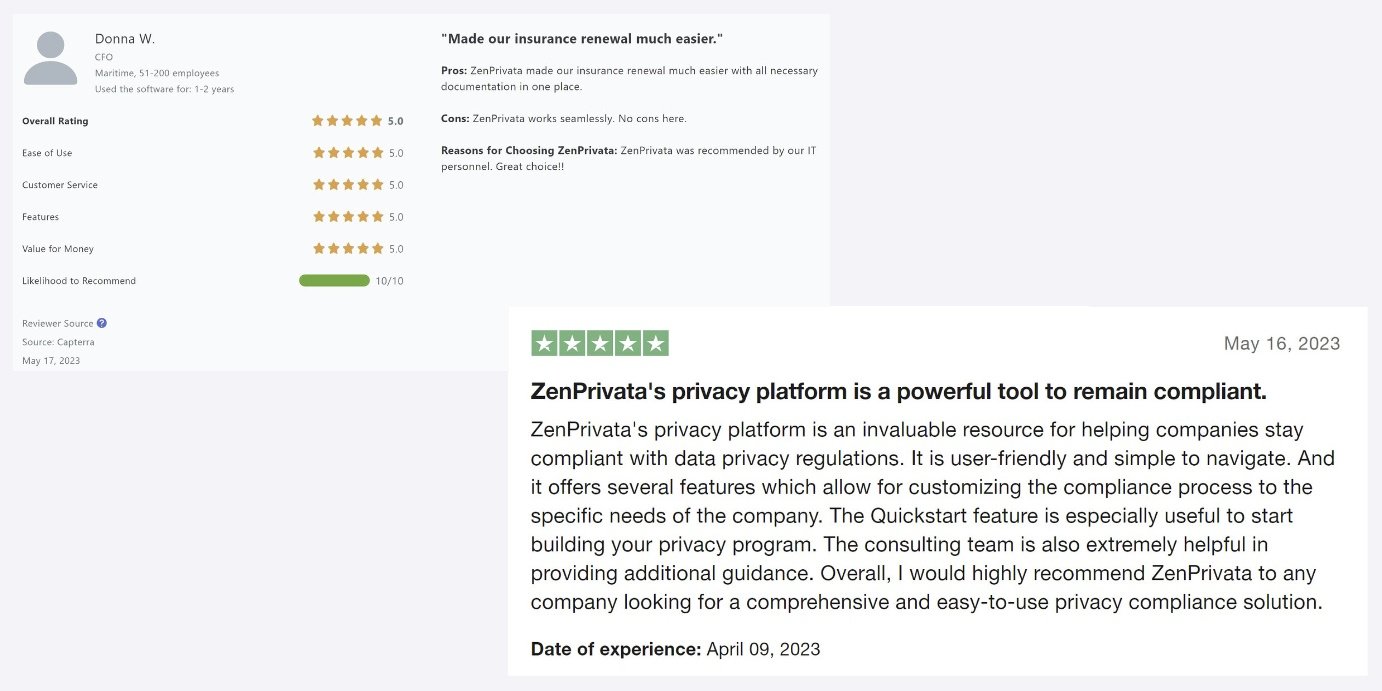The image size is (1382, 691).
Task: Click the Overall Rating gold stars
Action: tap(346, 121)
